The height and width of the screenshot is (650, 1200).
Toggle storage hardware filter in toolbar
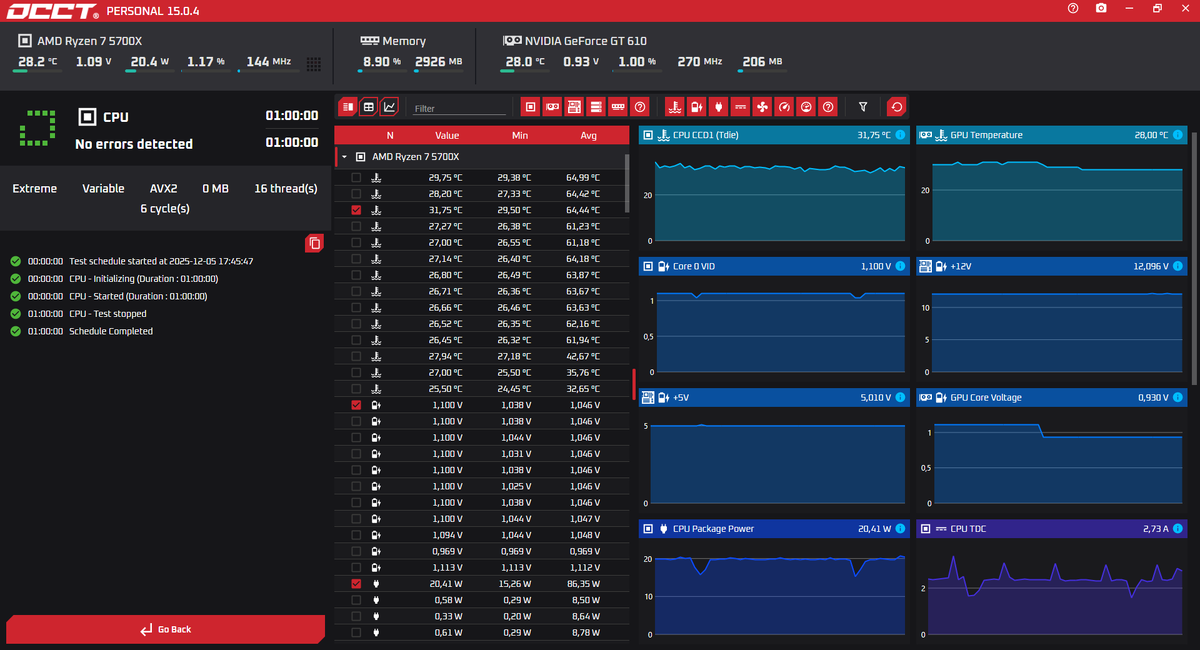[596, 106]
